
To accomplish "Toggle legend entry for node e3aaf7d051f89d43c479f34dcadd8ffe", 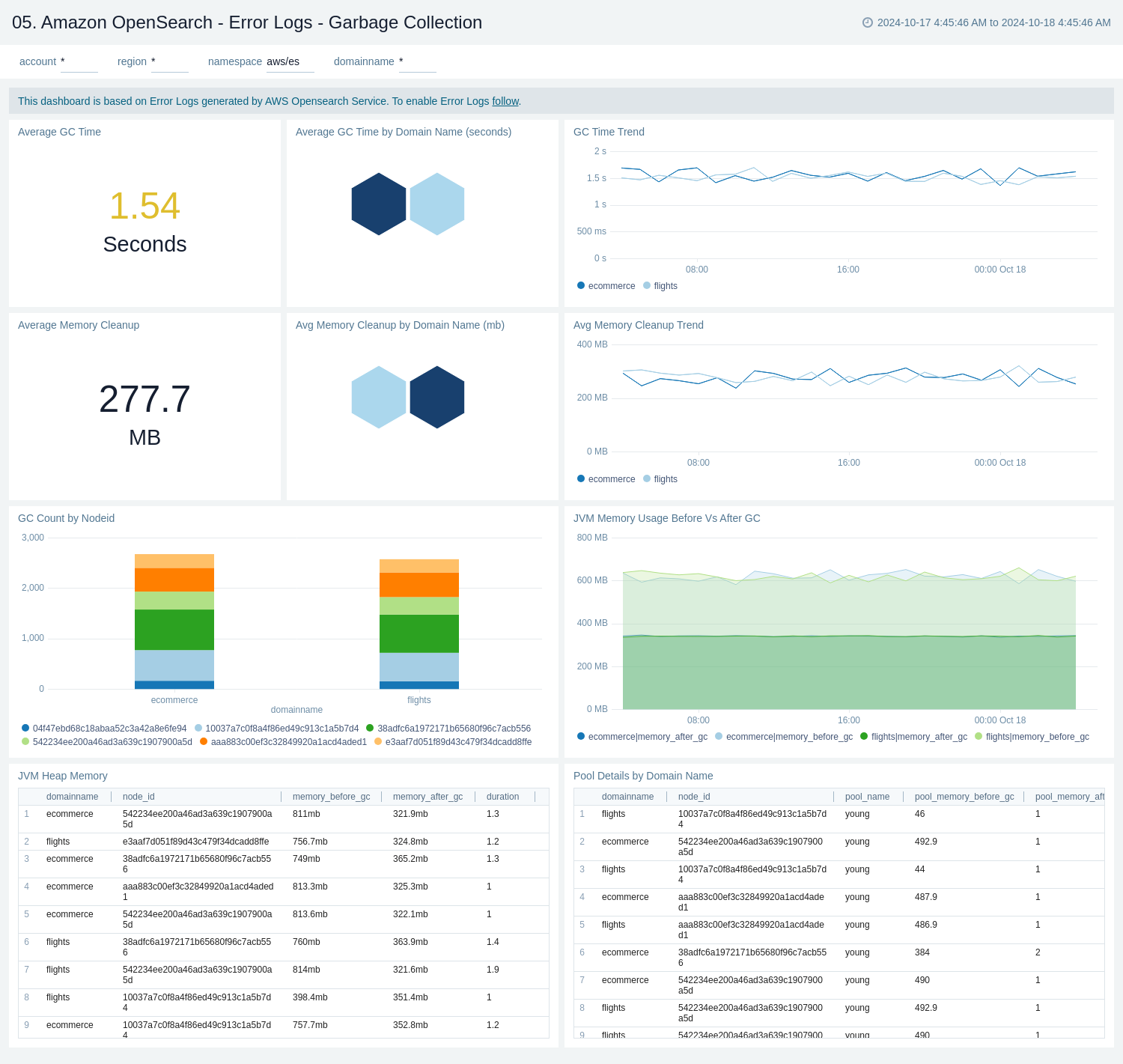I will pyautogui.click(x=453, y=741).
